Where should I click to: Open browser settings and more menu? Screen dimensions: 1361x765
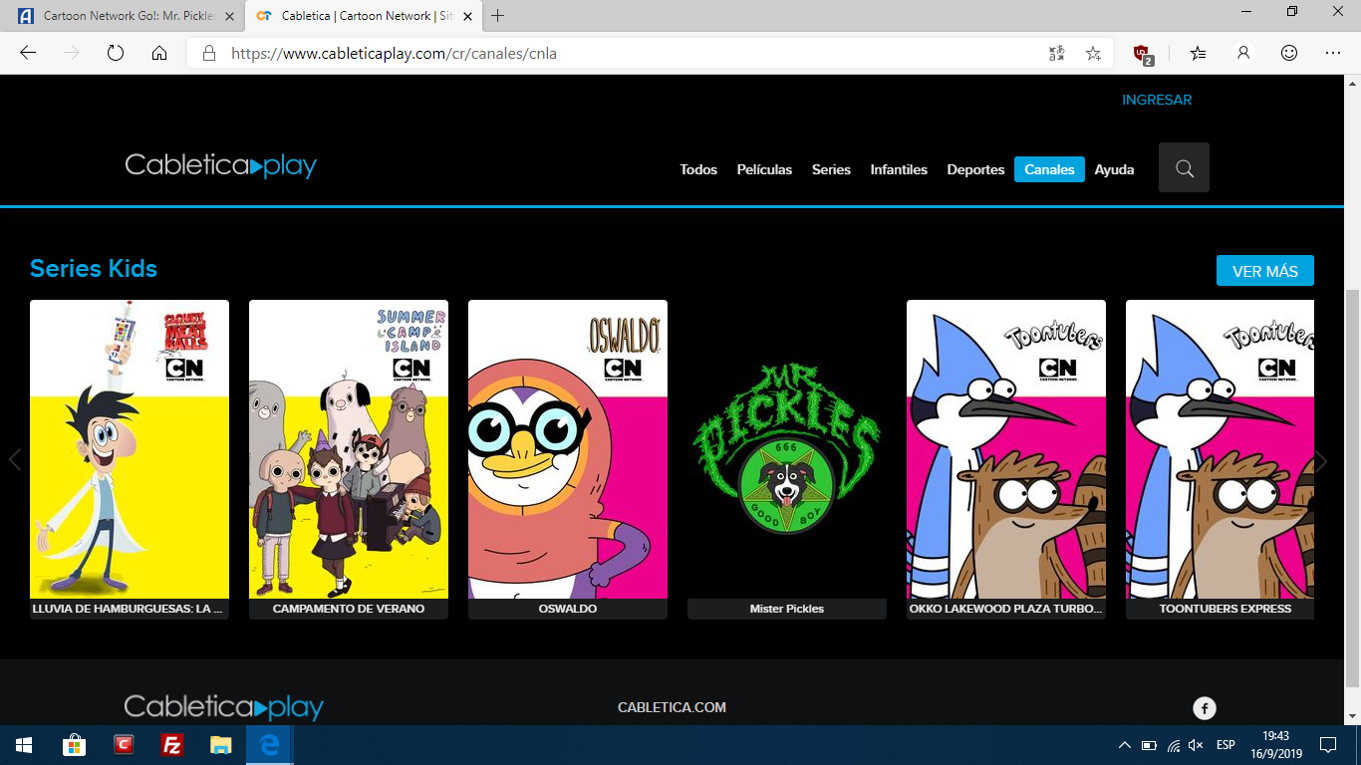[1333, 53]
